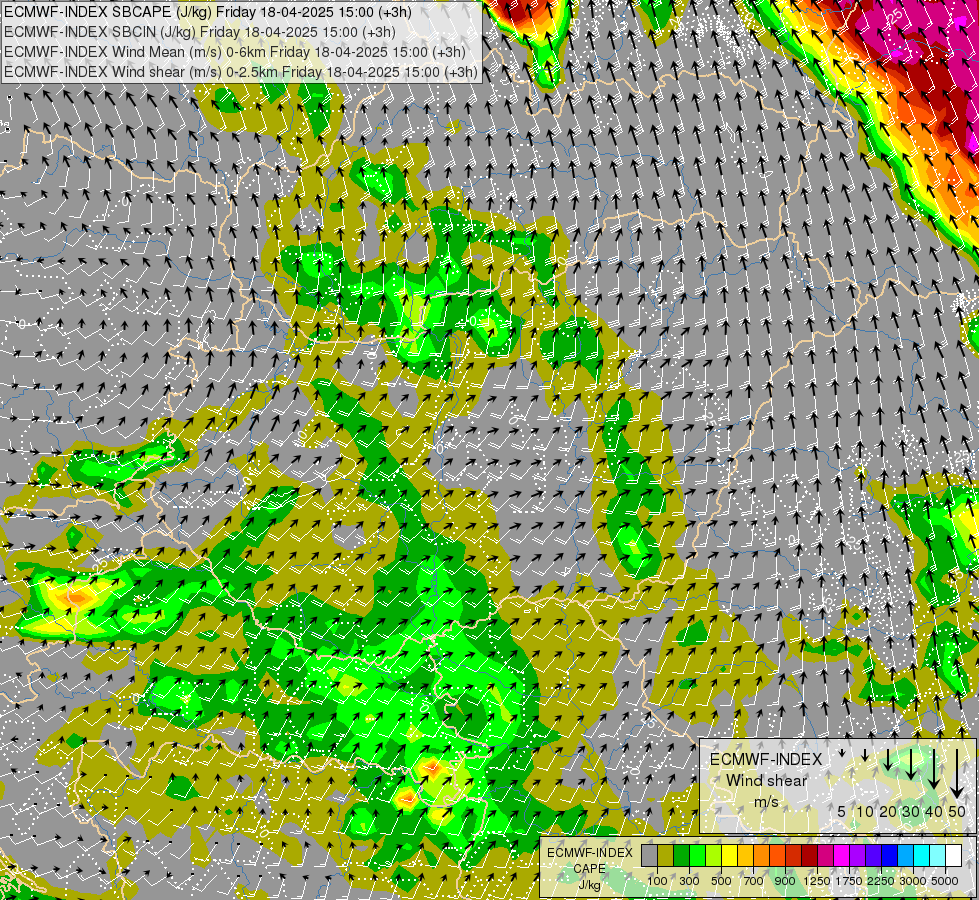
Task: Select the lime yellow-green CAPE legend swatch
Action: click(x=714, y=855)
